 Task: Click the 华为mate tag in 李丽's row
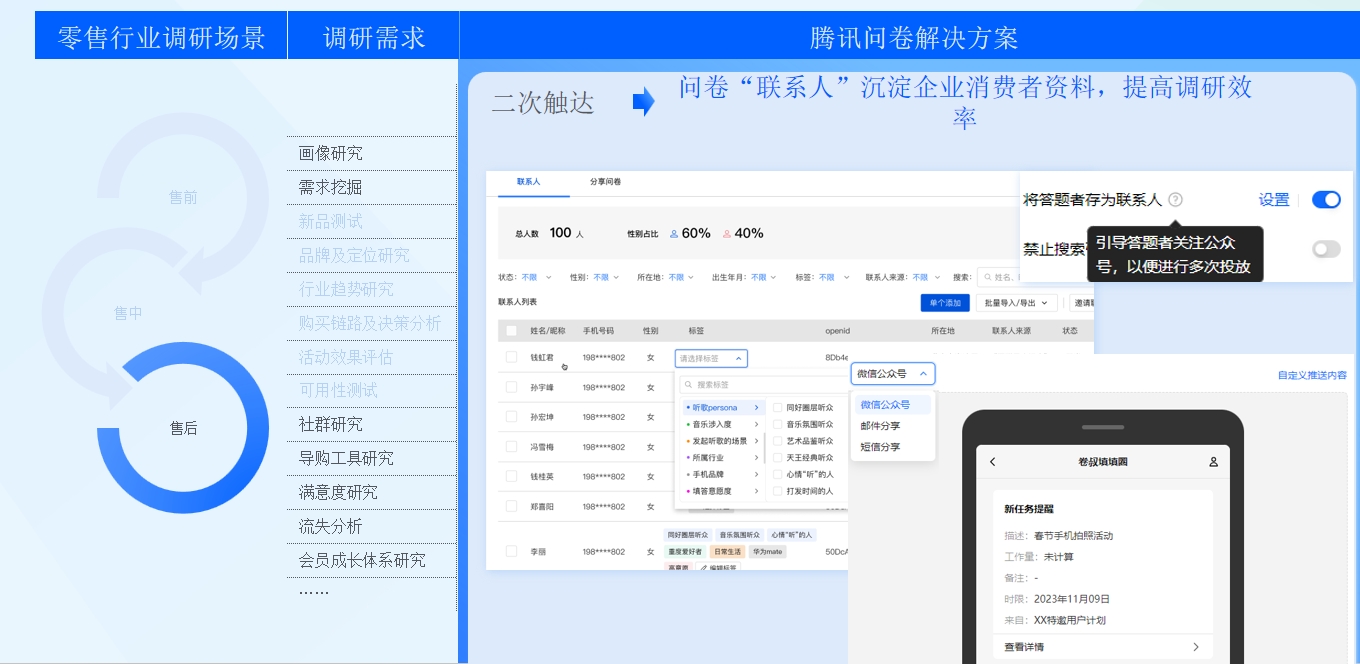pyautogui.click(x=767, y=552)
